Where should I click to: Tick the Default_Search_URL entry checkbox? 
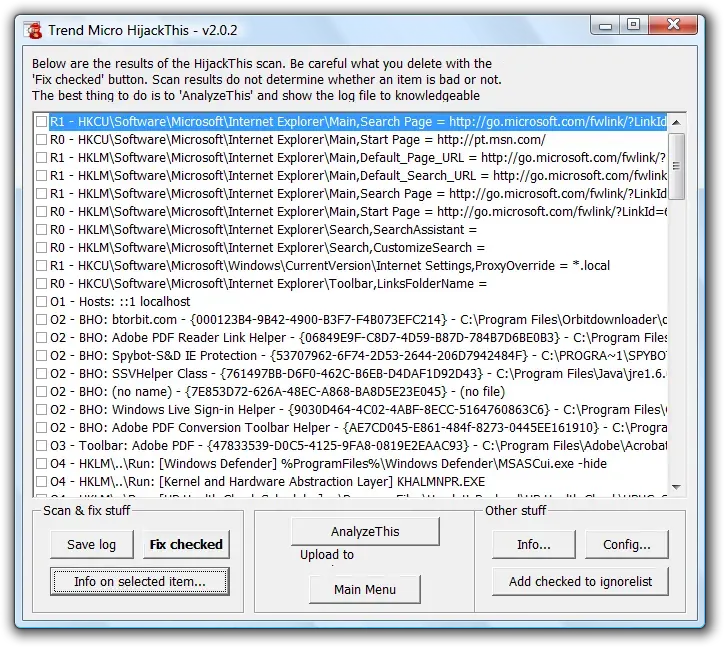pyautogui.click(x=42, y=175)
